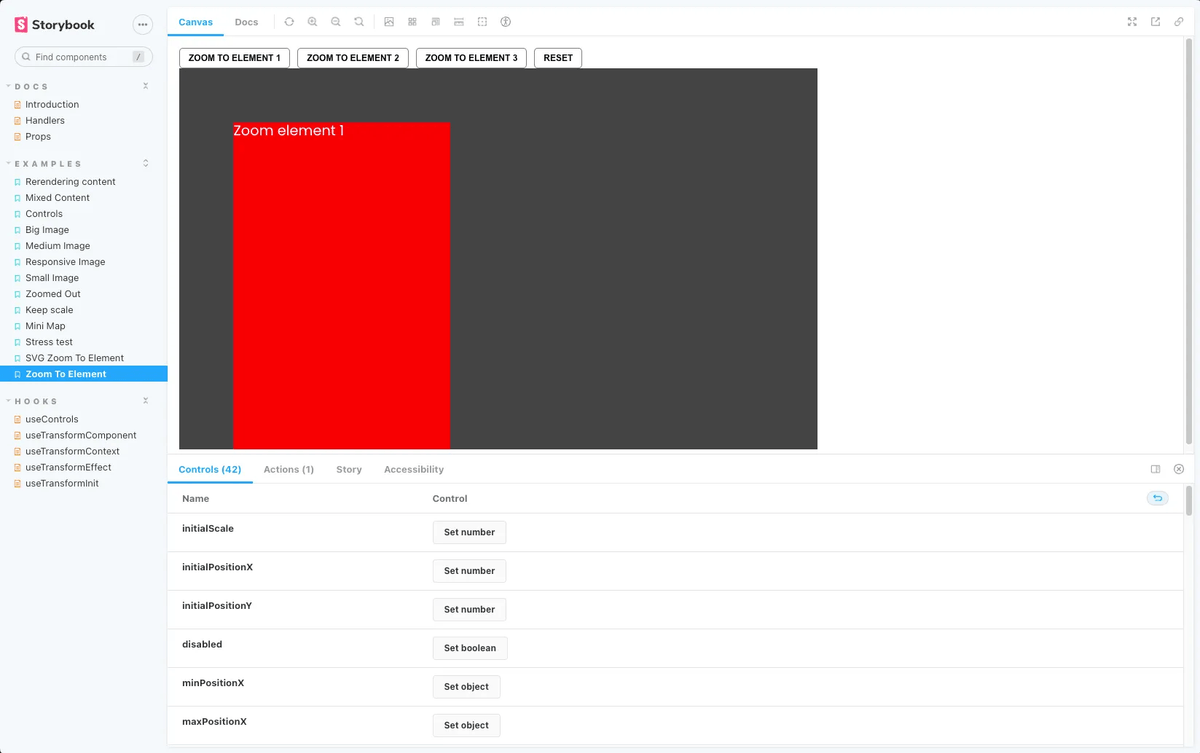Screen dimensions: 1200x753
Task: Collapse the HOOKS section header
Action: tap(36, 402)
